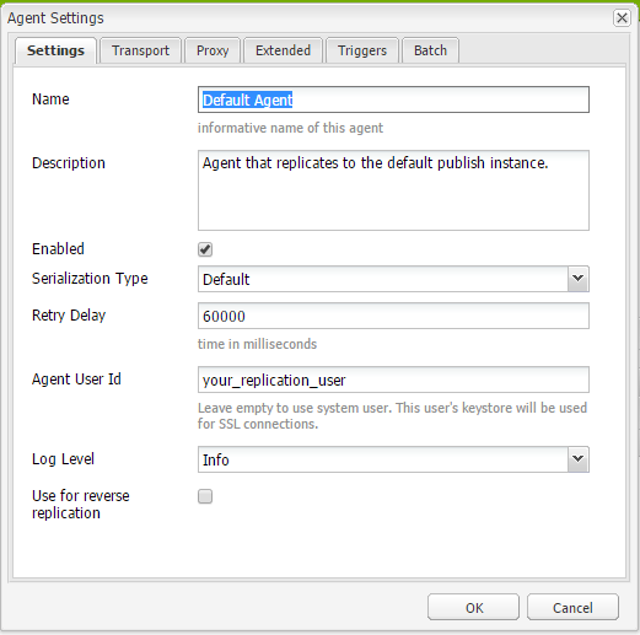Close the Agent Settings dialog
Image resolution: width=640 pixels, height=635 pixels.
click(622, 18)
